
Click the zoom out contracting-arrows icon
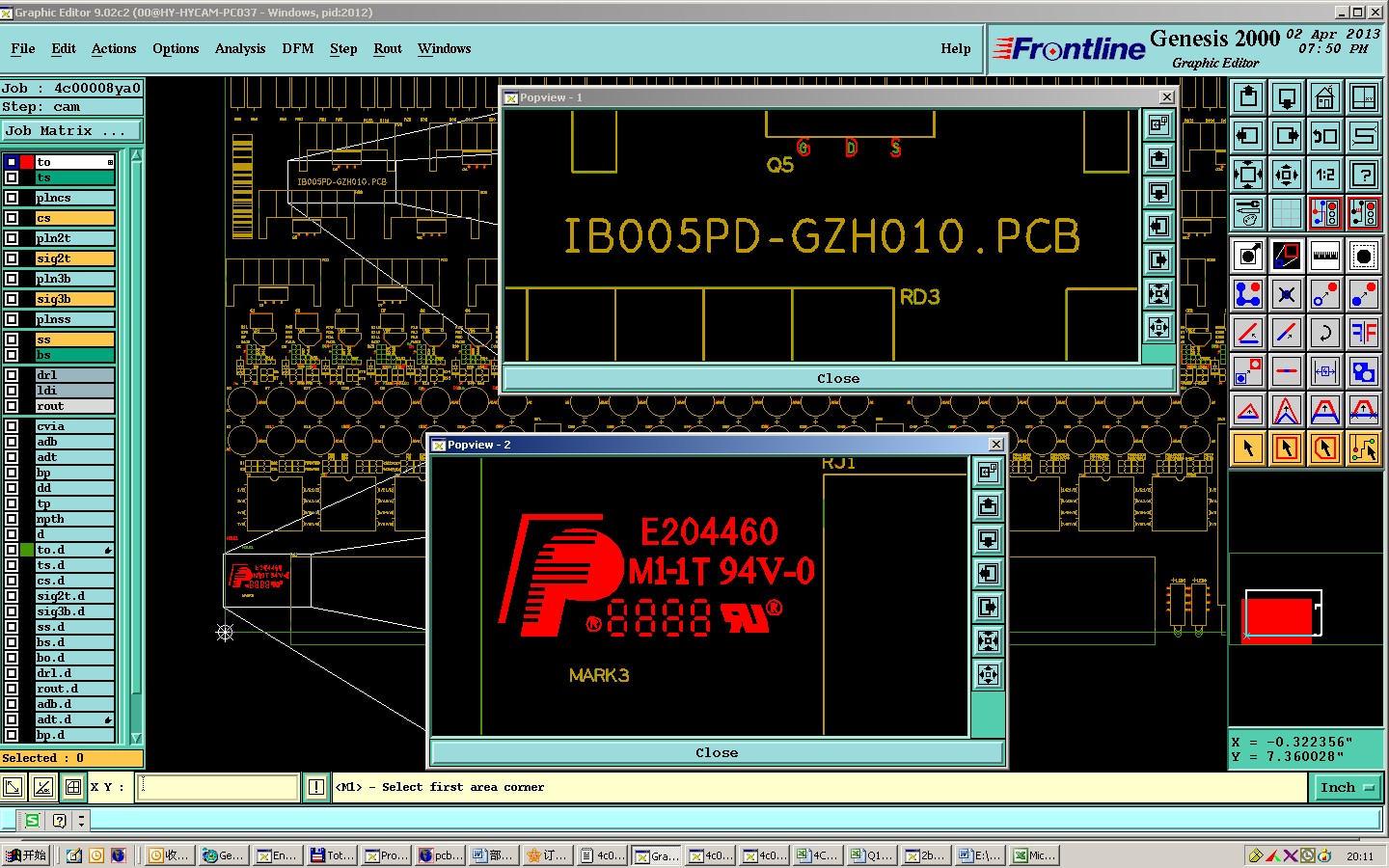pyautogui.click(x=1287, y=175)
